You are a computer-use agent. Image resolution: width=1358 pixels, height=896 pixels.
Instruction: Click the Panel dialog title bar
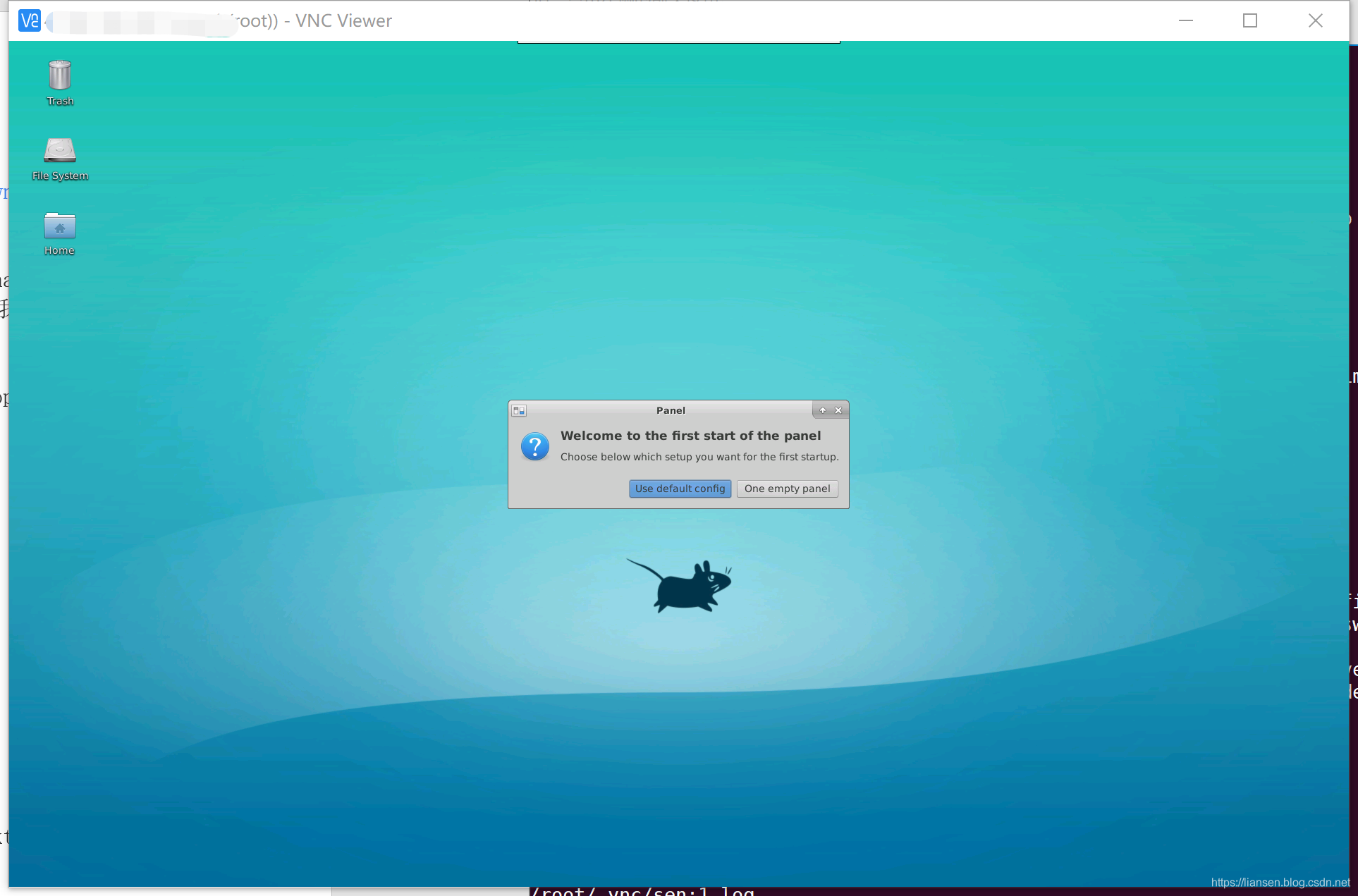click(670, 410)
